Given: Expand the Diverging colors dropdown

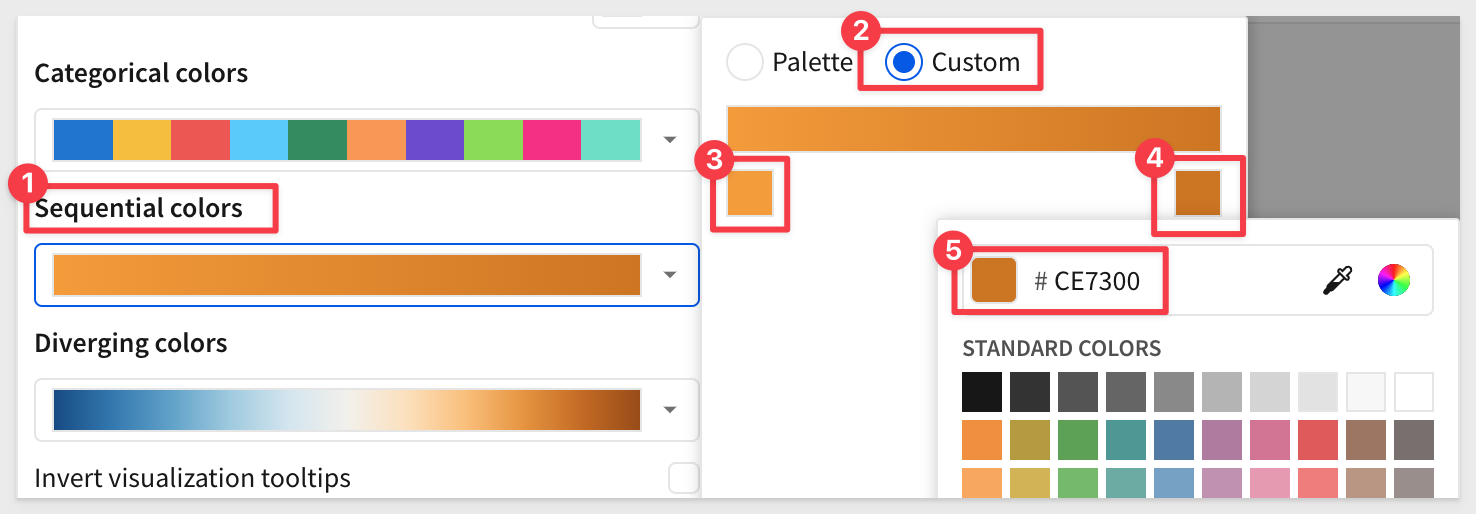Looking at the screenshot, I should click(x=670, y=410).
